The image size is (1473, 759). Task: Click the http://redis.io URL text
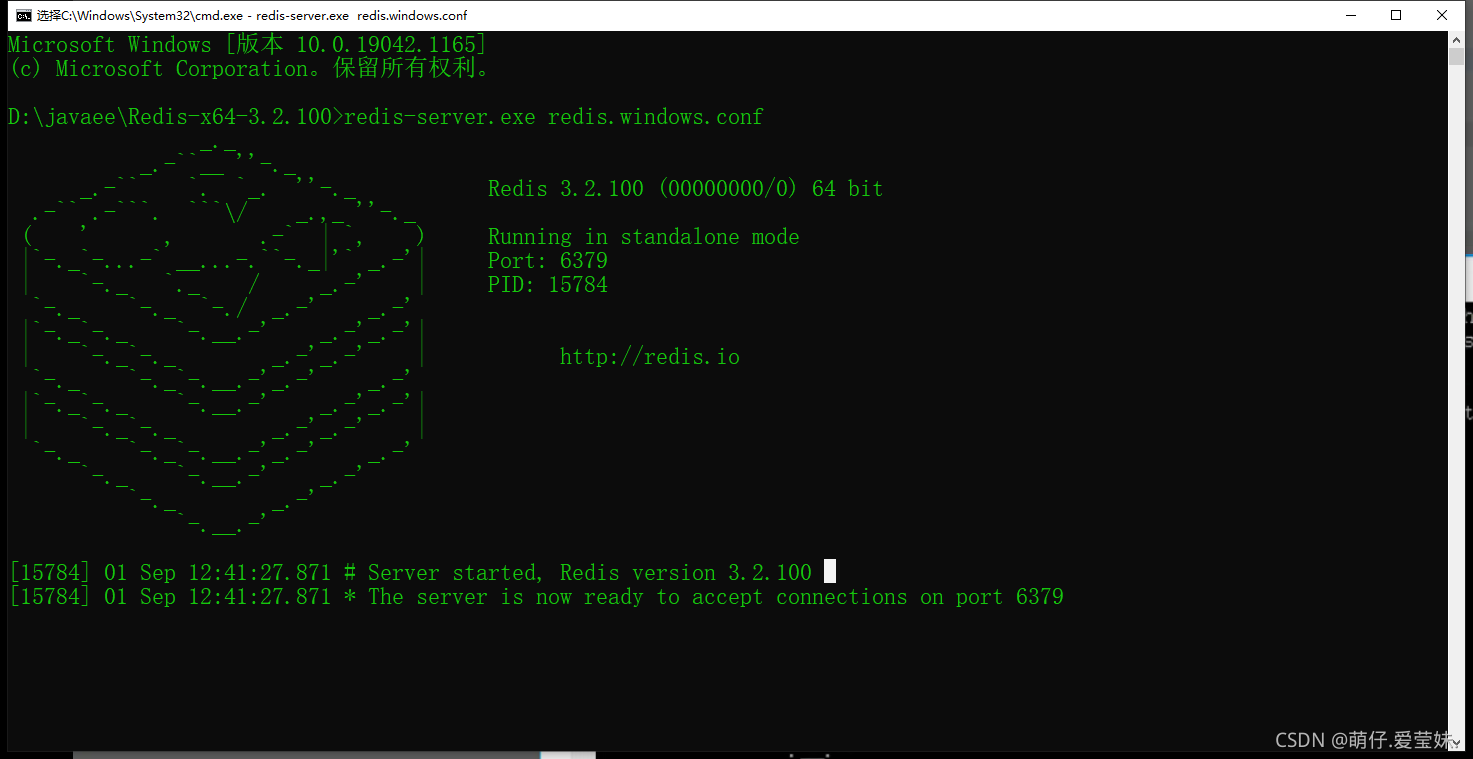[650, 357]
